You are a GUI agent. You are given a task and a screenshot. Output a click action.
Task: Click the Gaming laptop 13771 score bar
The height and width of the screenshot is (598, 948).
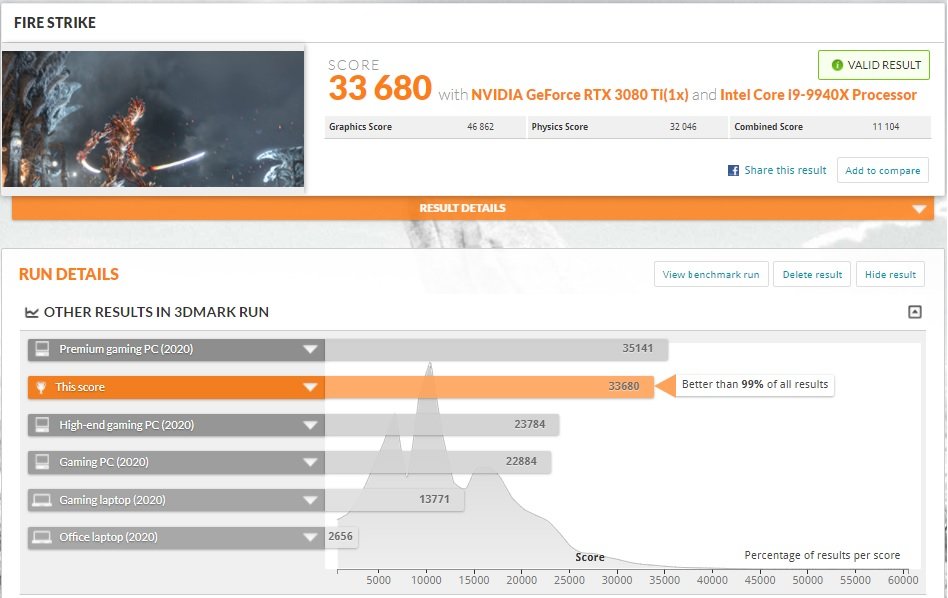(x=394, y=500)
